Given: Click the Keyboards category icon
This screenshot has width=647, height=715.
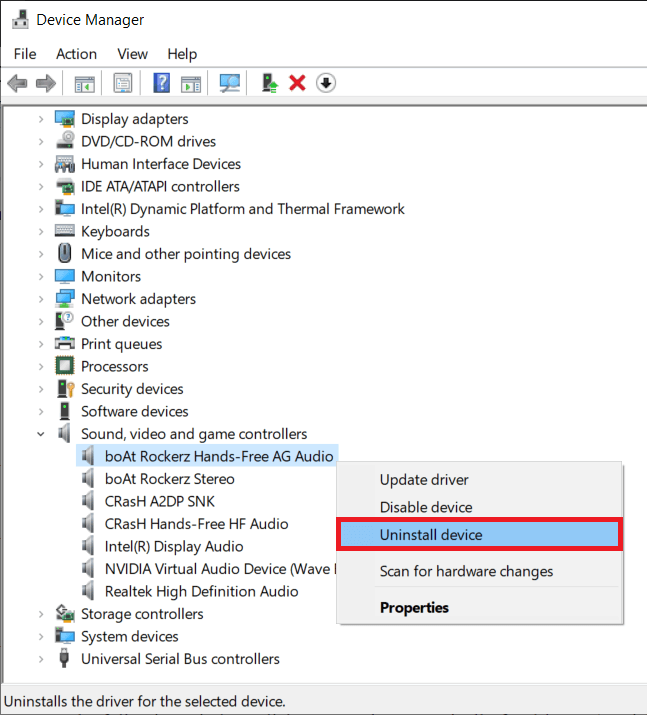Looking at the screenshot, I should click(65, 231).
